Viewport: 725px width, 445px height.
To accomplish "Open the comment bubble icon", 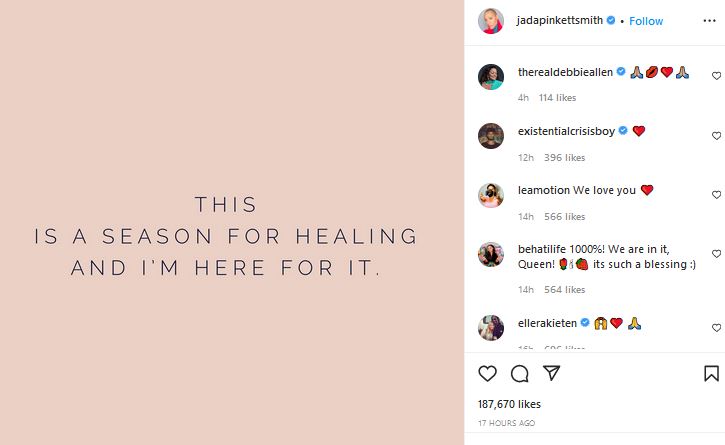I will pyautogui.click(x=520, y=373).
